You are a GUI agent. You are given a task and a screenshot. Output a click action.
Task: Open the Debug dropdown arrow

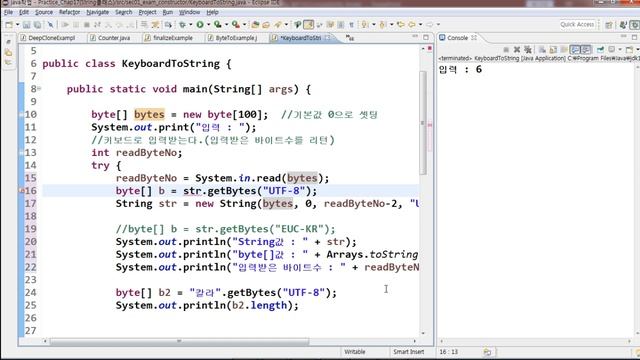click(191, 24)
